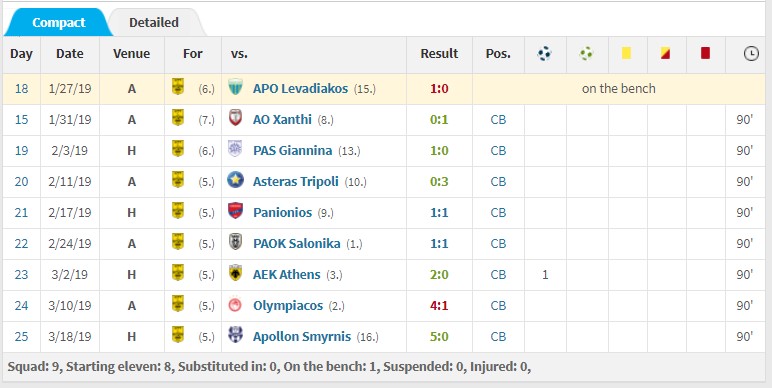The width and height of the screenshot is (772, 388).
Task: Click the AEK Athens club crest
Action: [x=235, y=273]
